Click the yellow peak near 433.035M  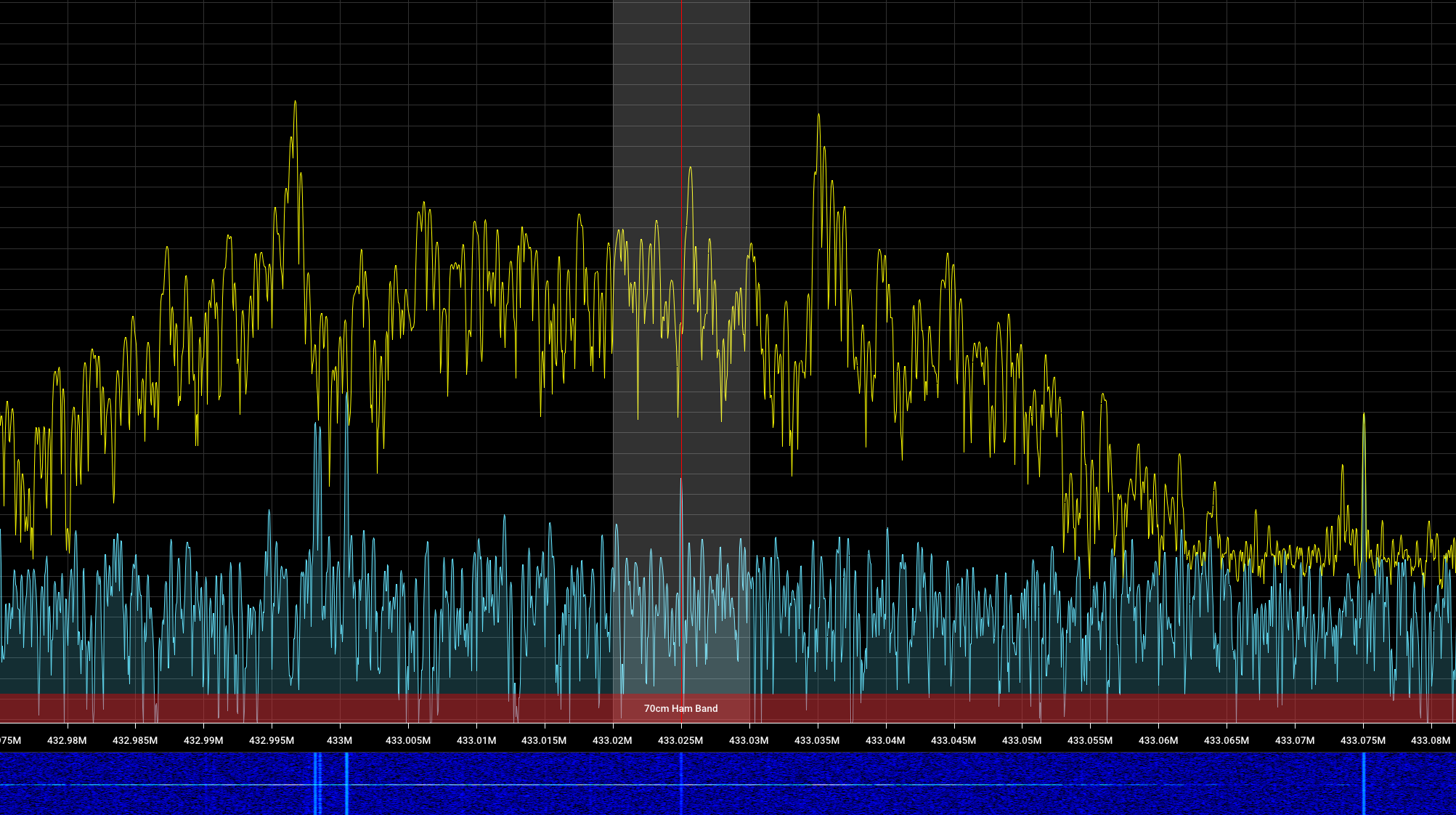[818, 116]
